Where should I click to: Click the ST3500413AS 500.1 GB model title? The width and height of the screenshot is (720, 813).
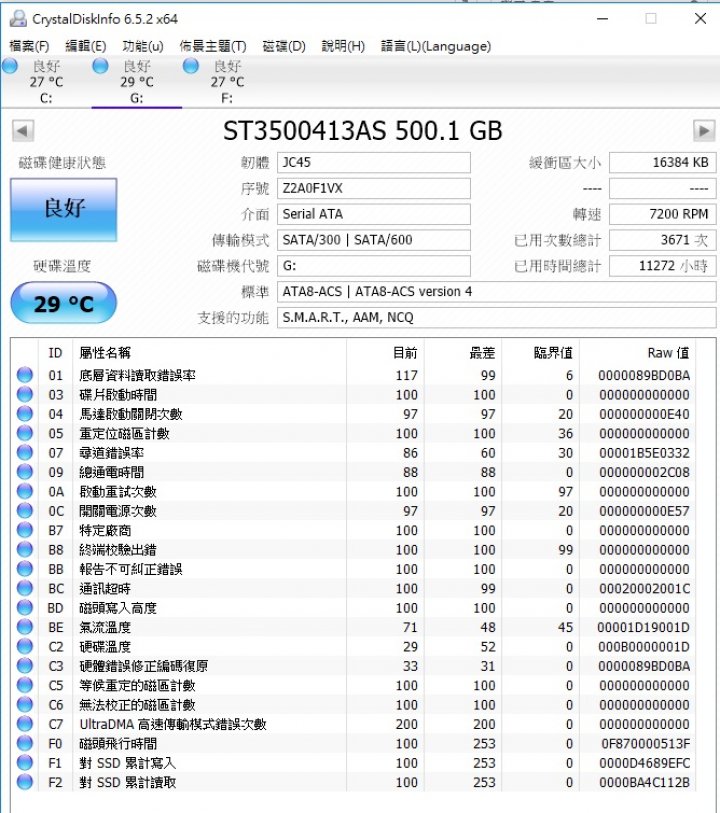pyautogui.click(x=362, y=131)
